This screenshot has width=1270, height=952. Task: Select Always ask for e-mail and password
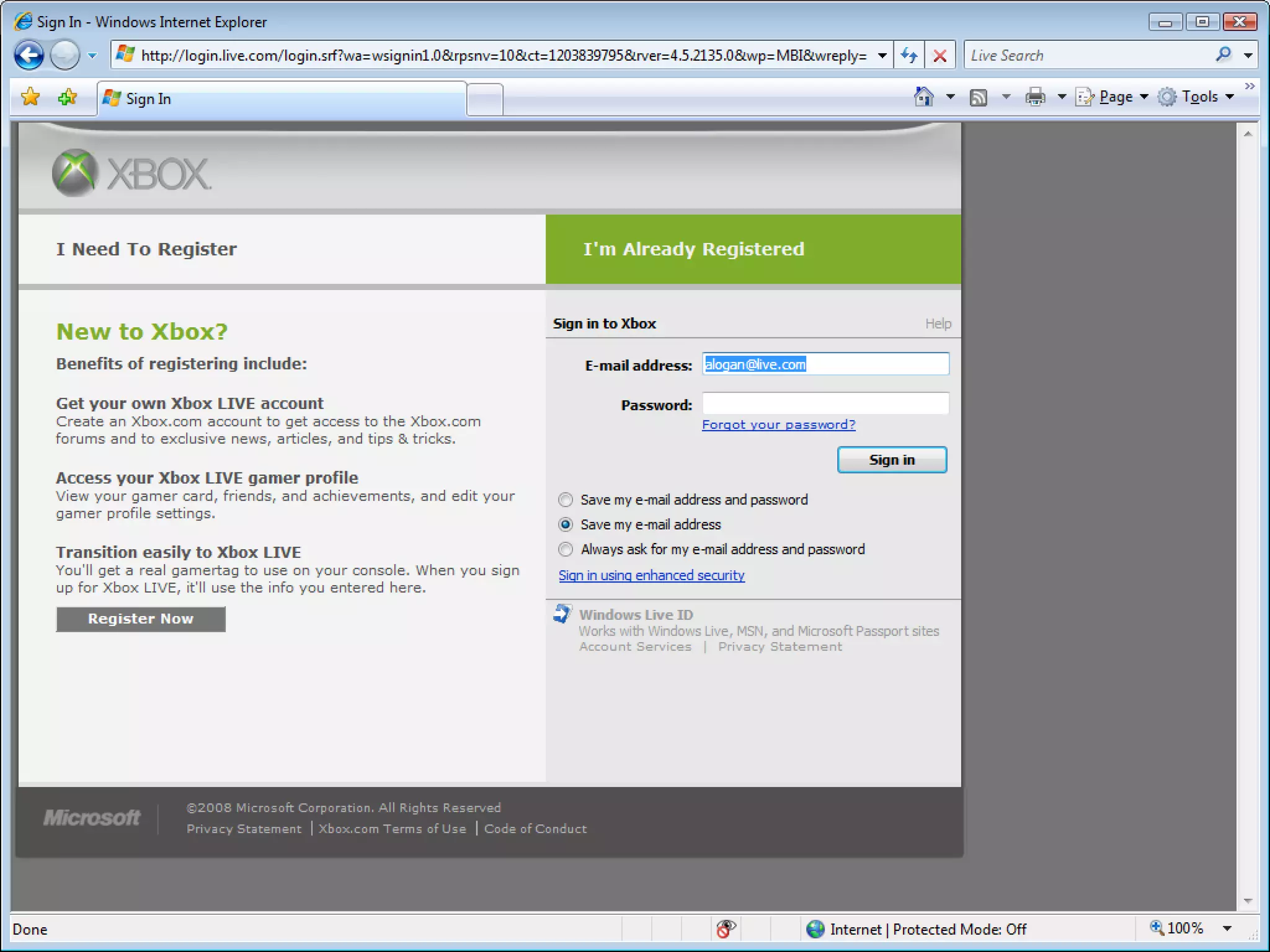tap(566, 549)
